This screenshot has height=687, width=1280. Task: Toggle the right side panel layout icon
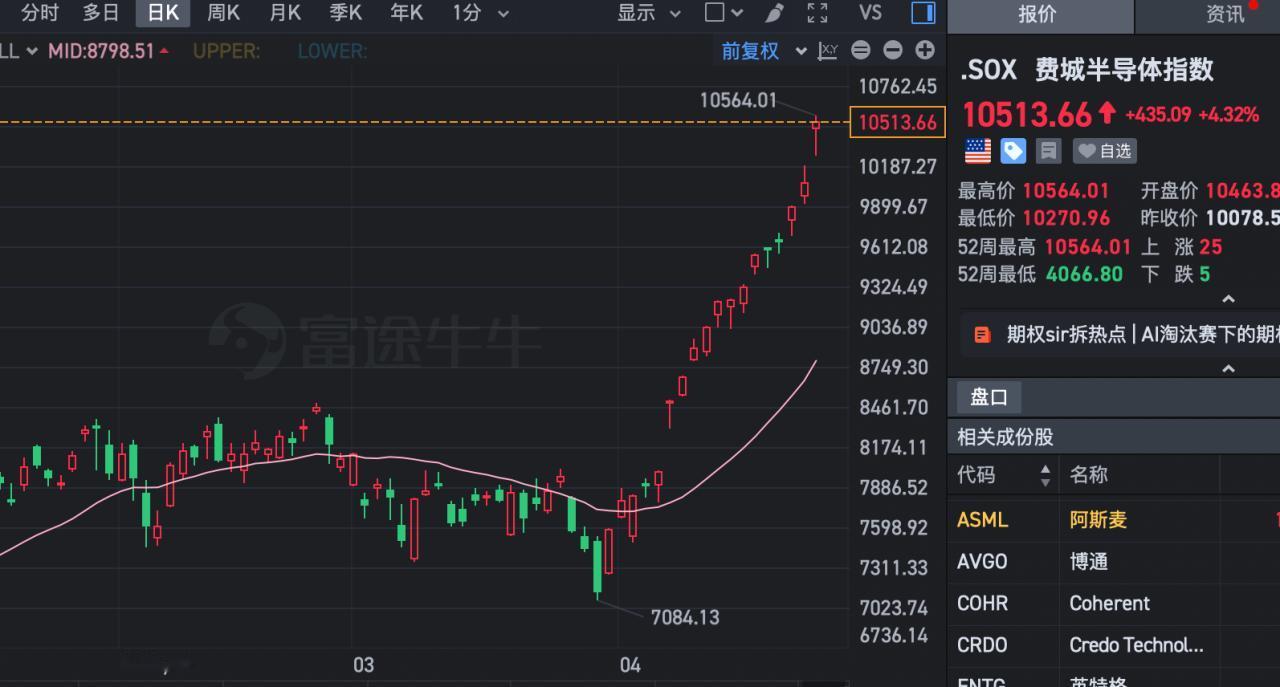coord(923,13)
